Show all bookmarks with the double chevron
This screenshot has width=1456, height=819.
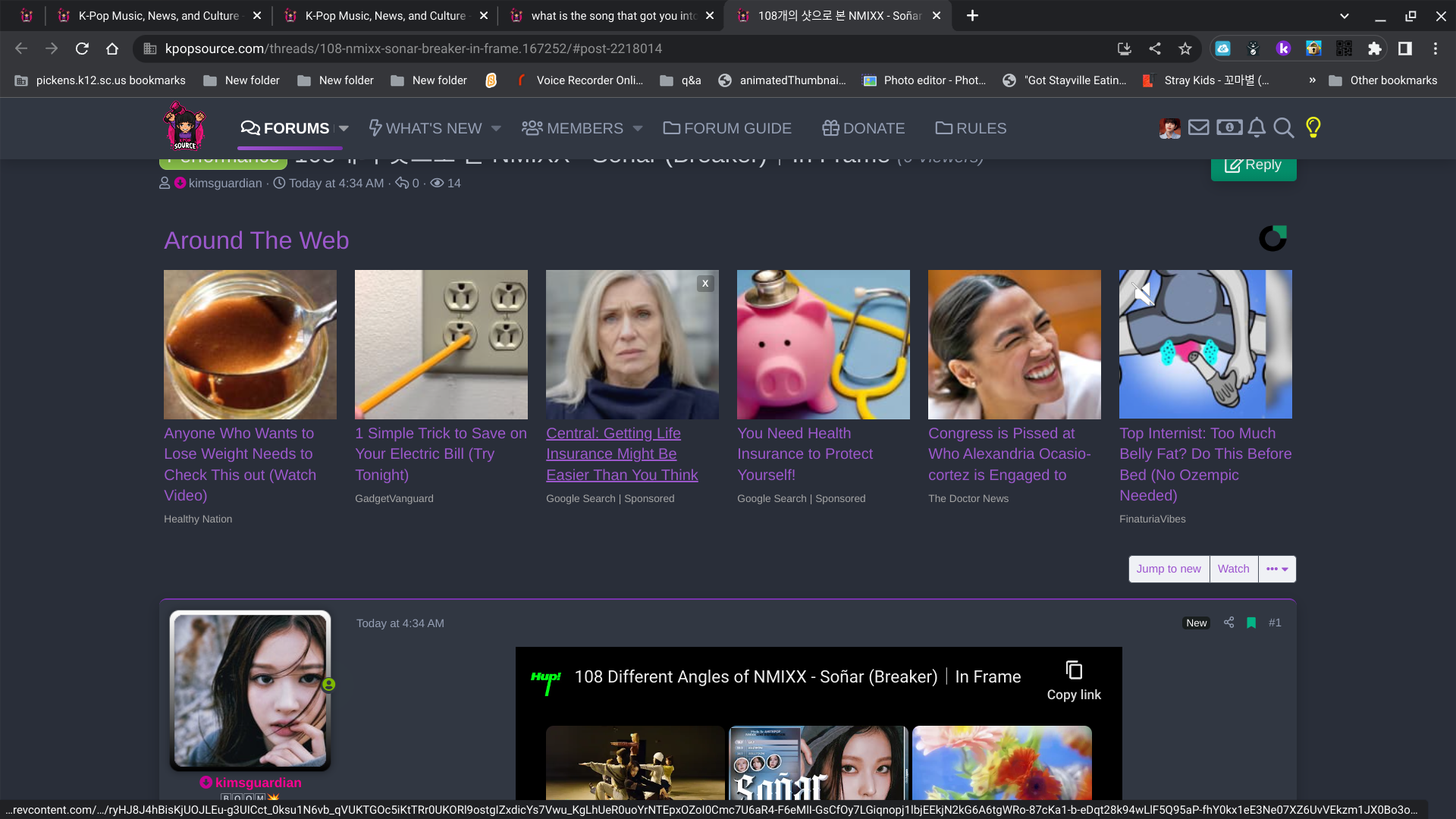pyautogui.click(x=1312, y=80)
